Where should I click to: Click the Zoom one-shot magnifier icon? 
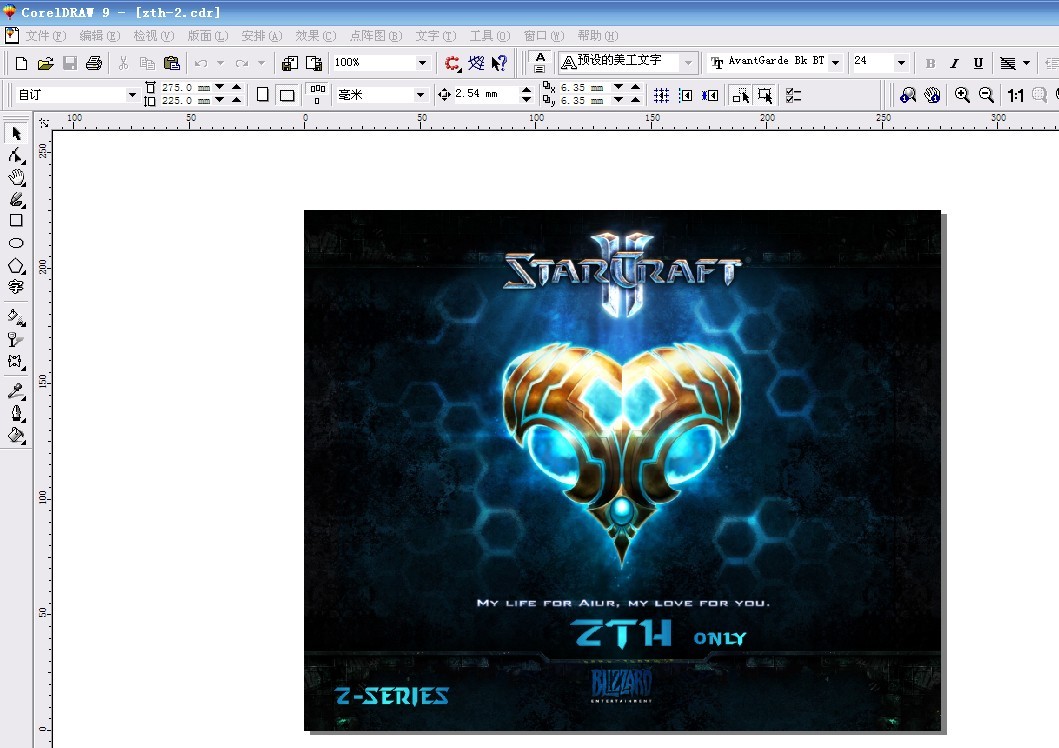(908, 95)
